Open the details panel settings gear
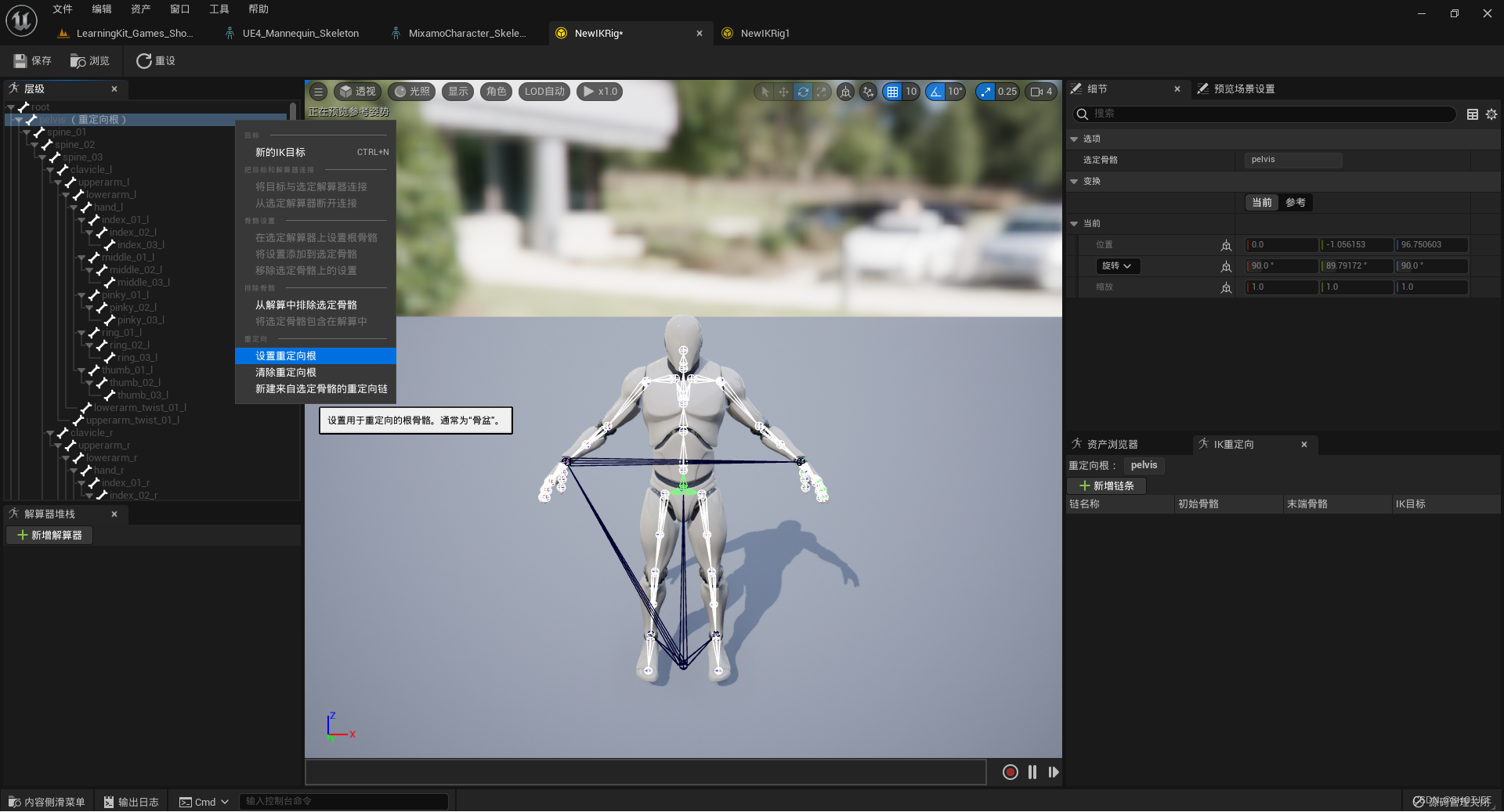The width and height of the screenshot is (1504, 812). 1491,114
